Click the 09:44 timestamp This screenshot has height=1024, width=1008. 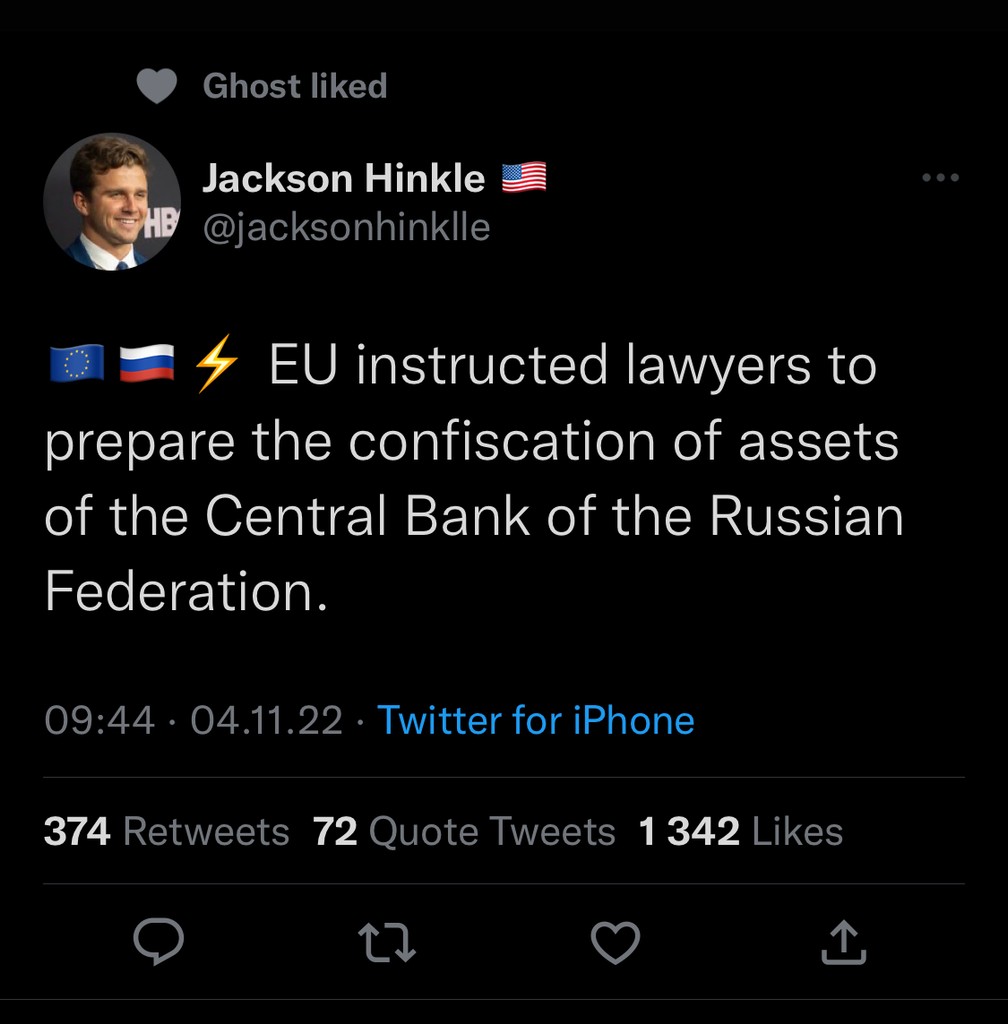(x=100, y=720)
